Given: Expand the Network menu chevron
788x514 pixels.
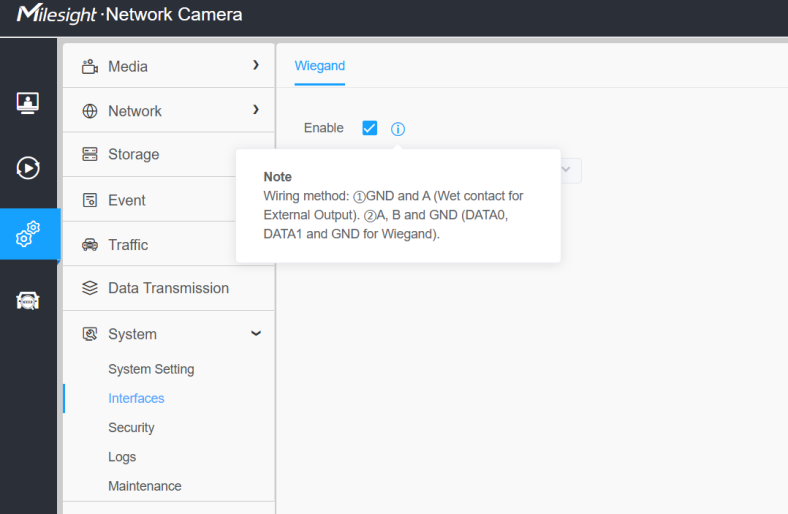Looking at the screenshot, I should tap(256, 110).
